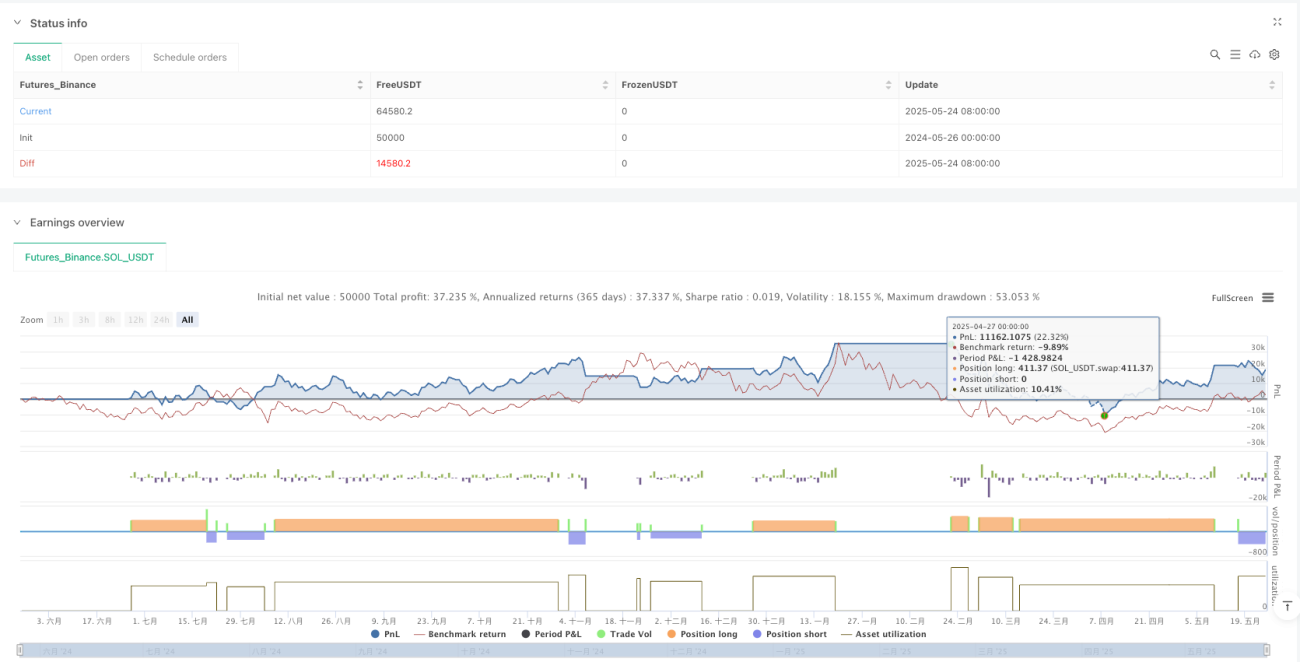Image resolution: width=1300 pixels, height=662 pixels.
Task: Click the FullScreen chart button
Action: click(1232, 297)
